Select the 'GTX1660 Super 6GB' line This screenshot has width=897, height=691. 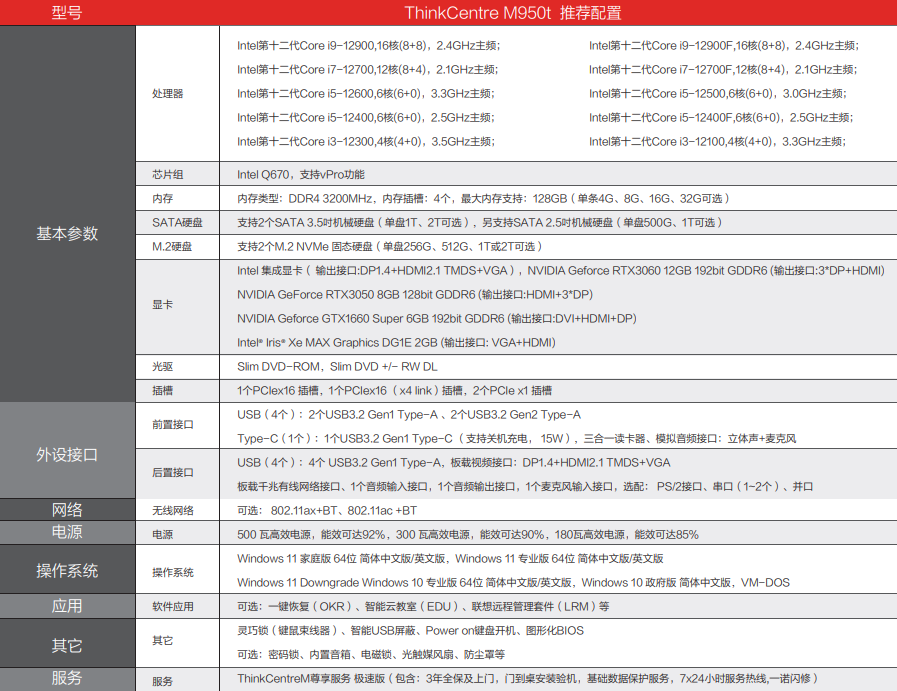(436, 319)
